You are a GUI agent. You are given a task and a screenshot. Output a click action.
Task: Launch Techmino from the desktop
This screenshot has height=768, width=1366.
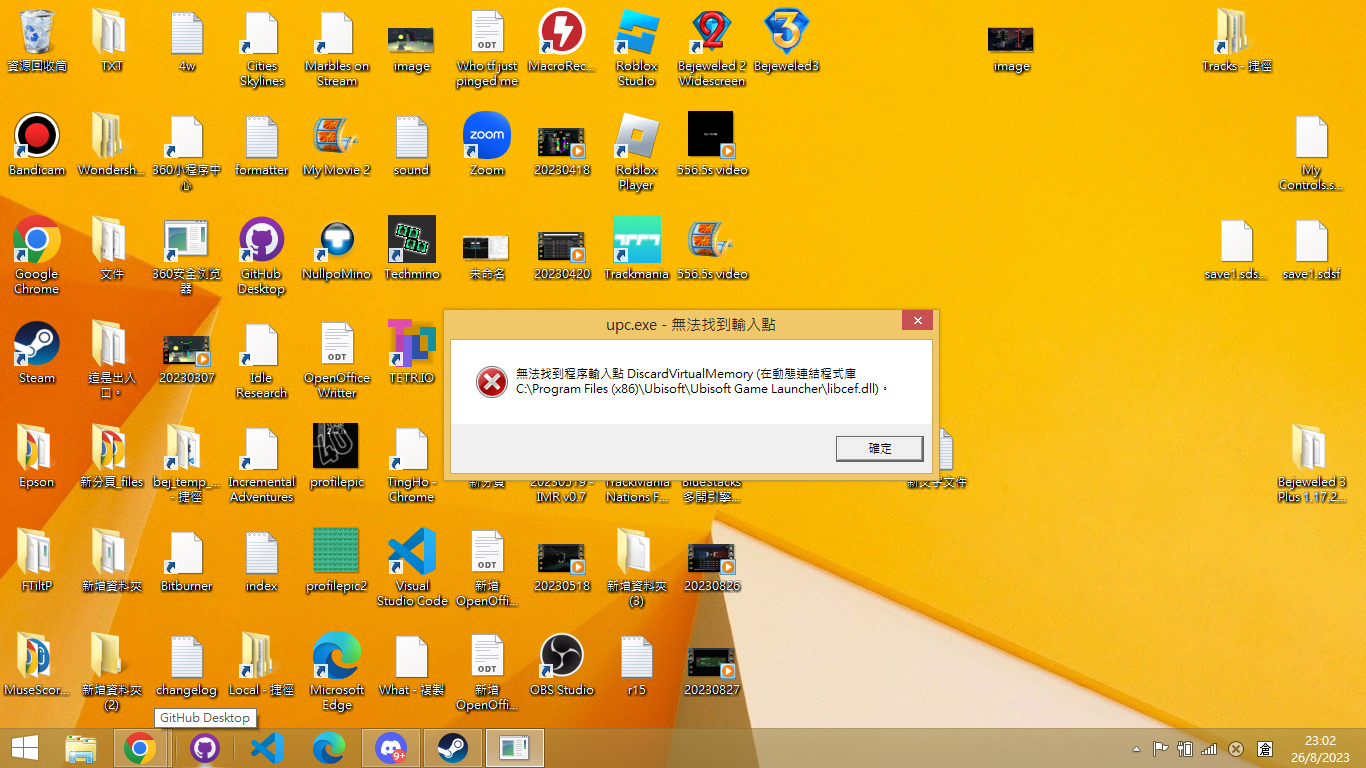tap(411, 240)
